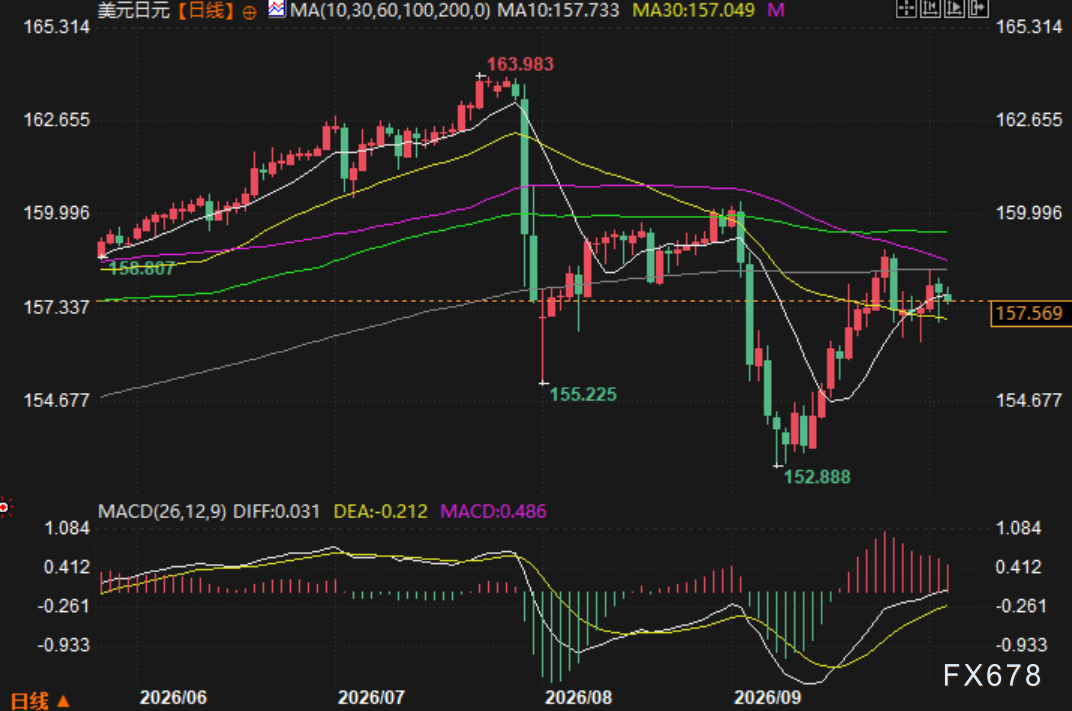Click the range-with-play-arrow chart tool icon

coord(954,8)
